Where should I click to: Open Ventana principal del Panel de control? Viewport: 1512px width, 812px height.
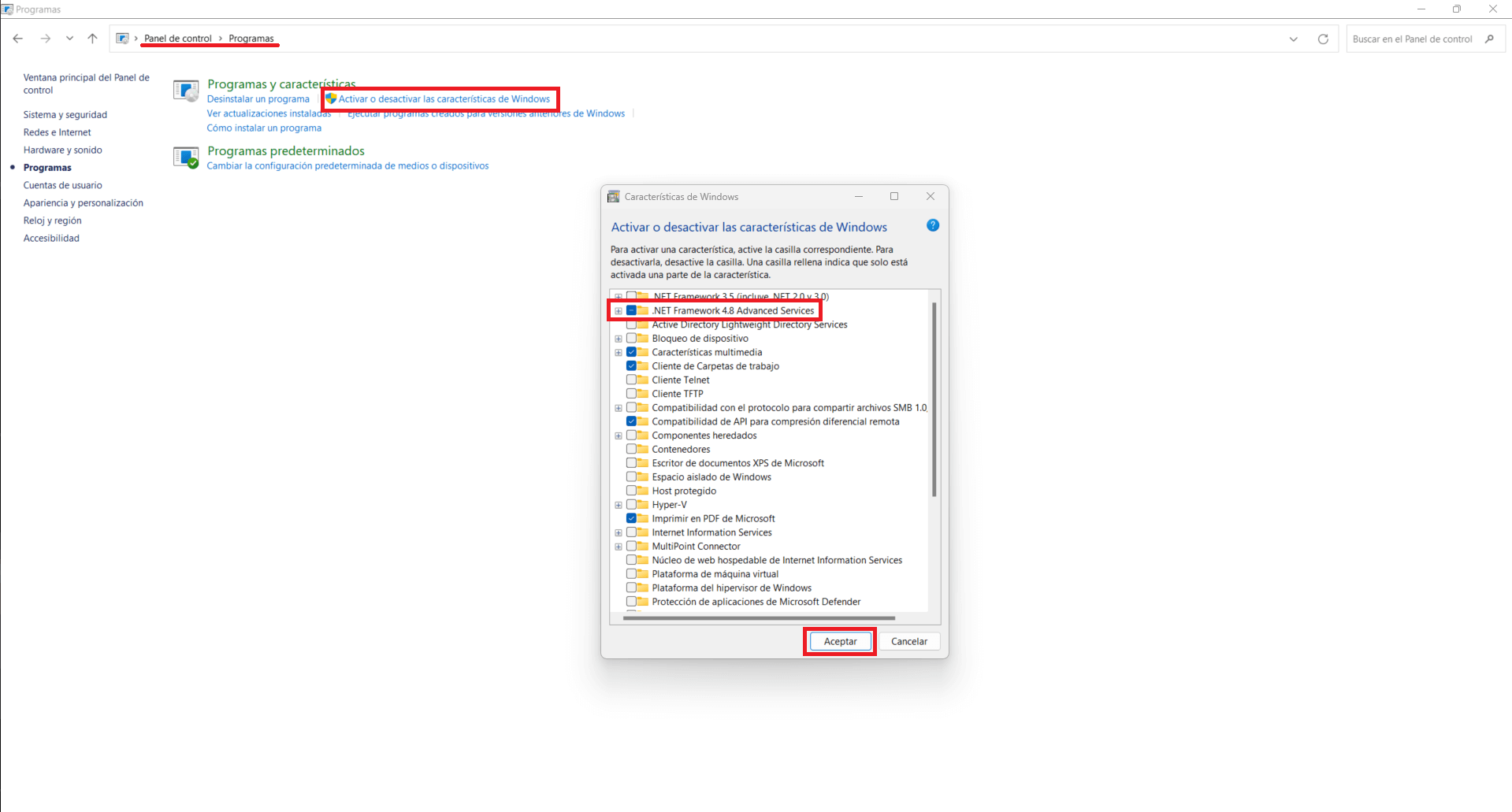87,83
